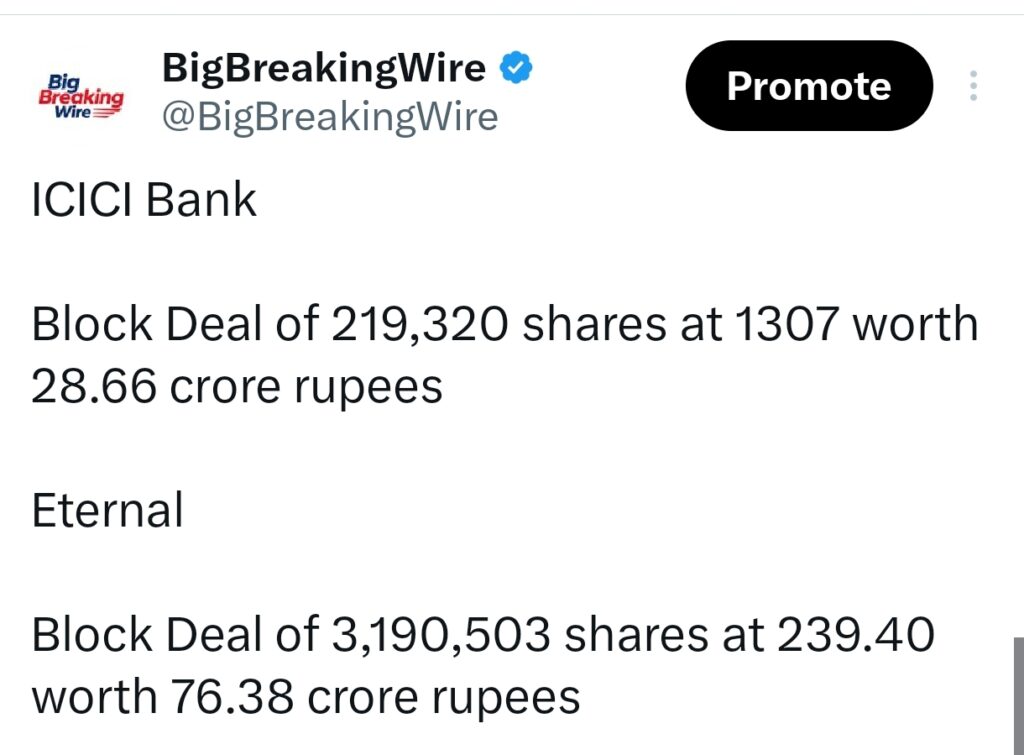Open the @BigBreakingWire handle link
The image size is (1024, 755).
pyautogui.click(x=330, y=116)
